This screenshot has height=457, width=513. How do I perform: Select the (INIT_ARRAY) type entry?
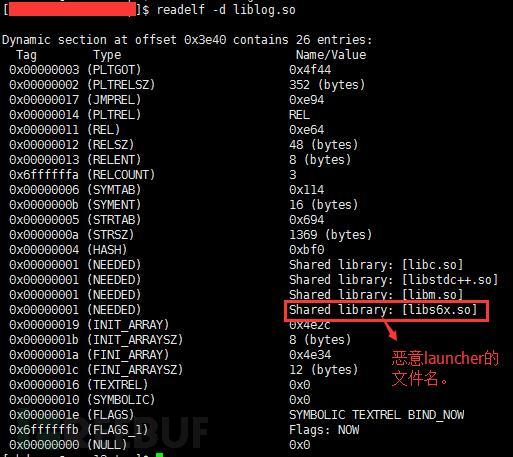pyautogui.click(x=128, y=325)
